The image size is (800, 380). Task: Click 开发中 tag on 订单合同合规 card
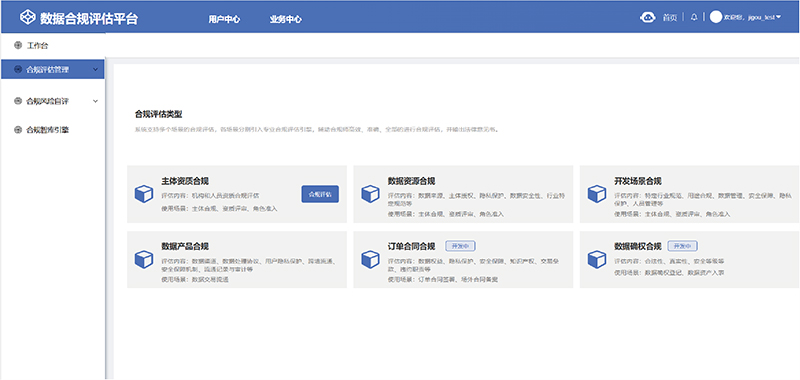click(x=461, y=246)
